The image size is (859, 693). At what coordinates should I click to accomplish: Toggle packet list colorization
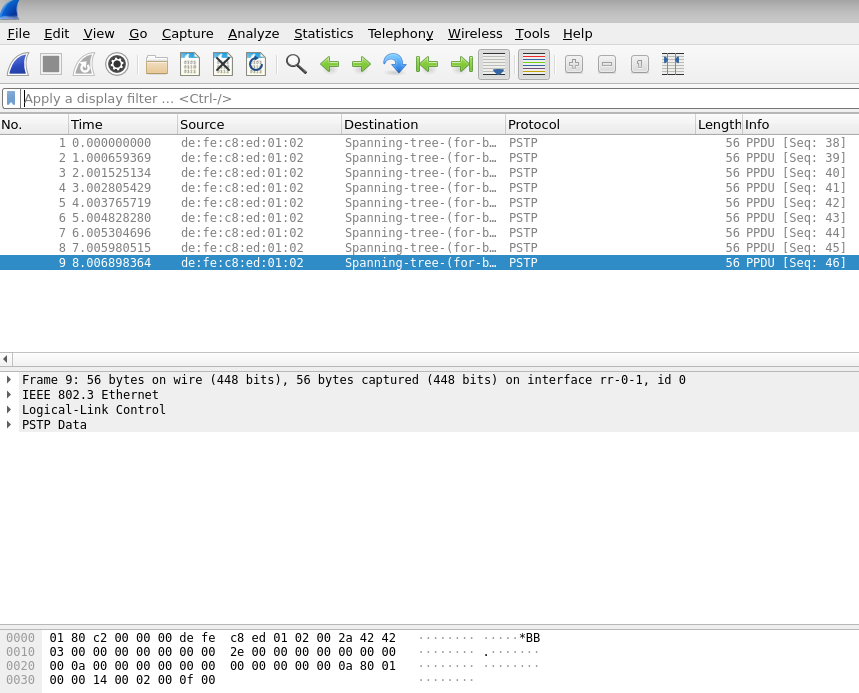tap(534, 64)
